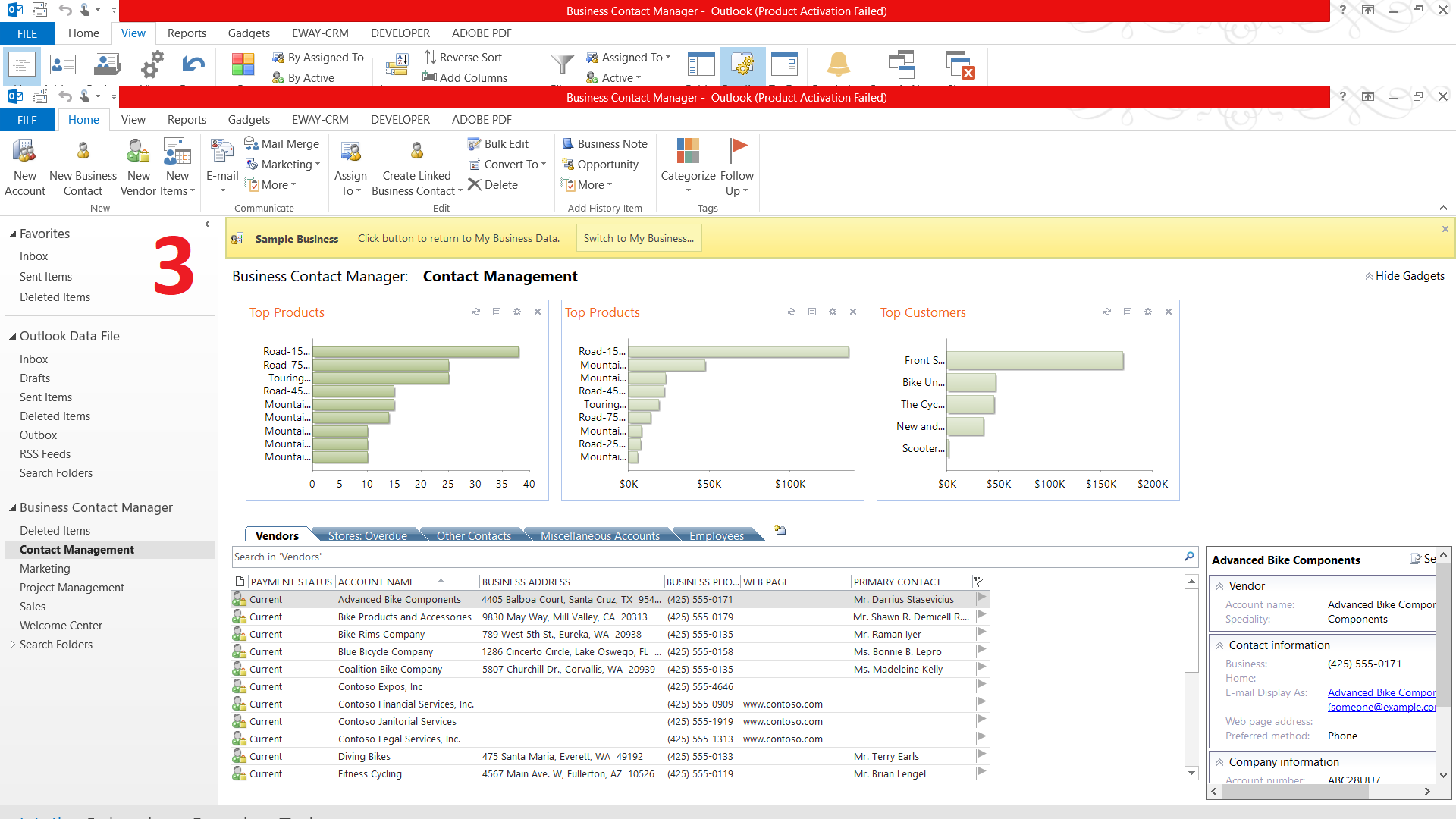Click the Categorize color grid icon

(x=688, y=151)
